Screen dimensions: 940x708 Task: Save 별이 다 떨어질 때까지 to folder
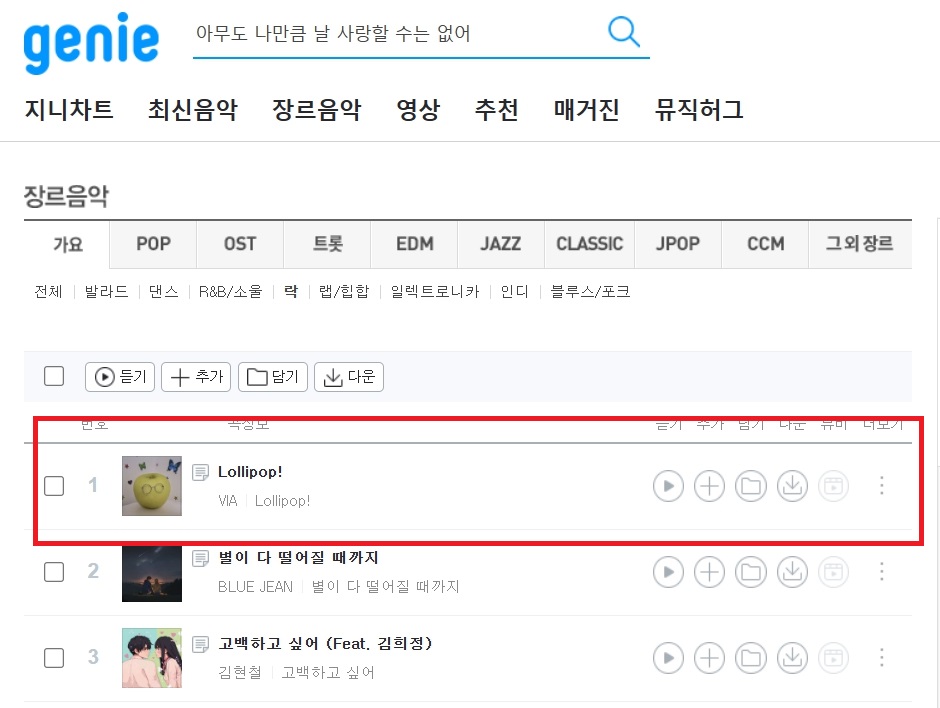751,572
